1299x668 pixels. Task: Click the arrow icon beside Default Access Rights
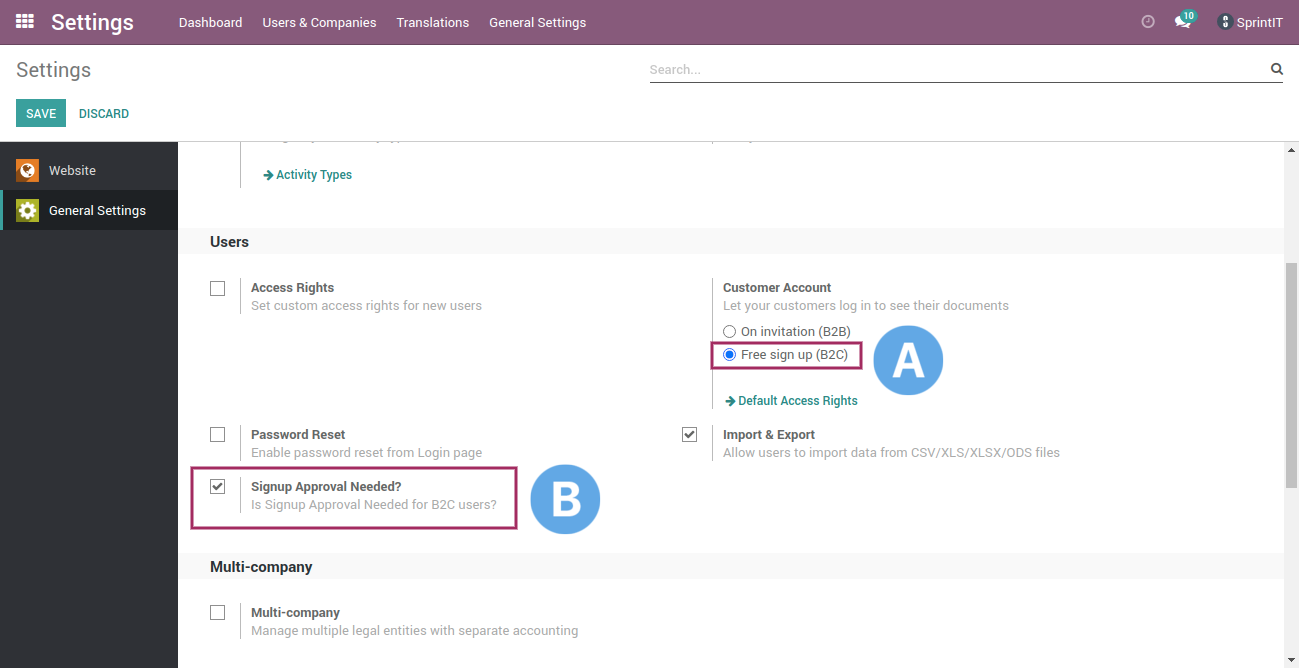(729, 400)
